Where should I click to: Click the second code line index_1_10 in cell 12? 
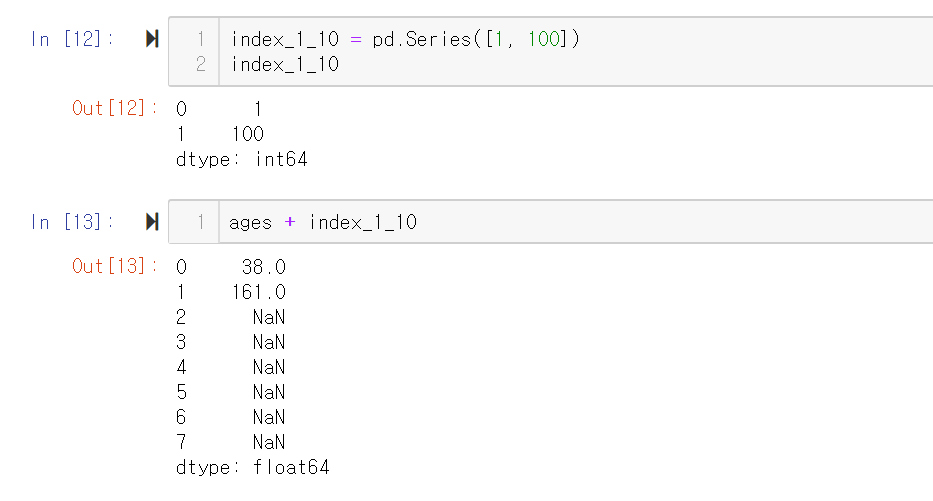(285, 64)
